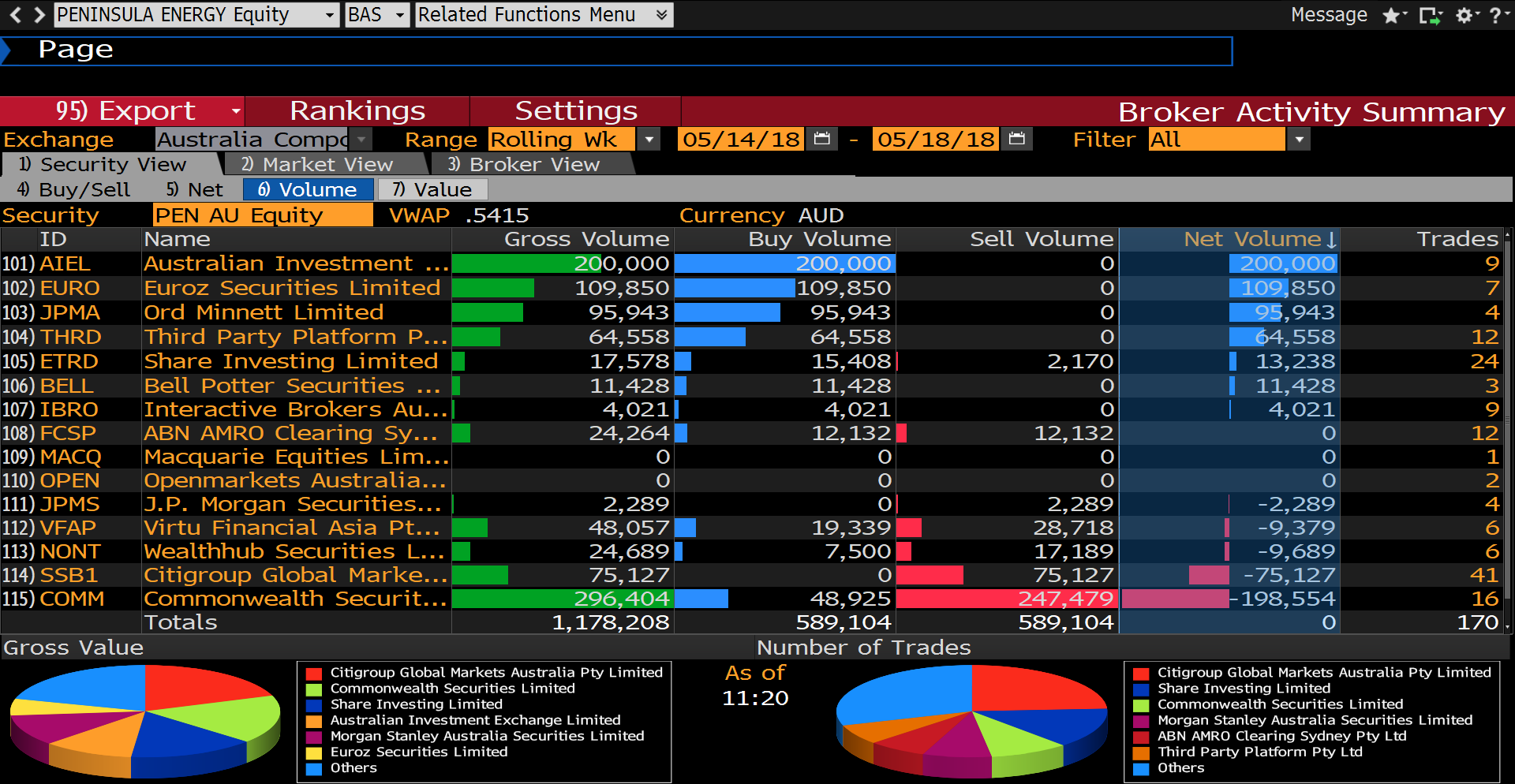Click the start date field 05/14/18
The image size is (1515, 784).
741,140
